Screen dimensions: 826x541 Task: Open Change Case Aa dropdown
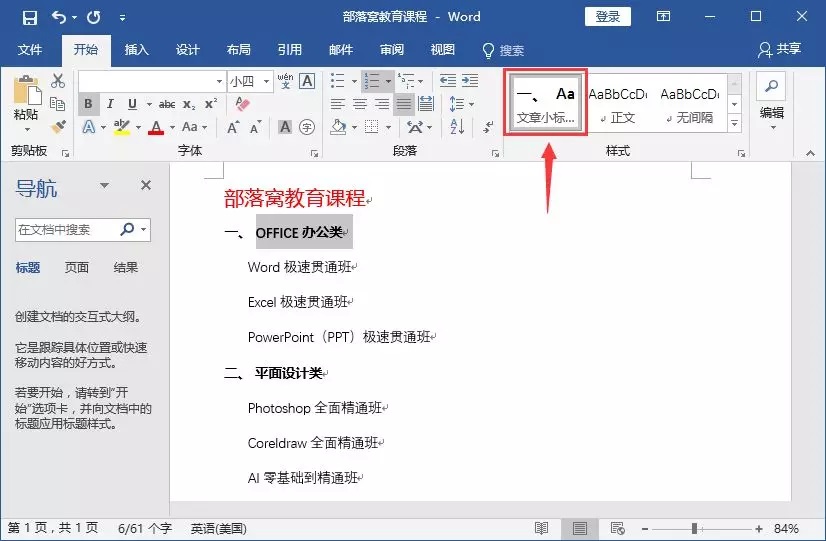point(194,127)
